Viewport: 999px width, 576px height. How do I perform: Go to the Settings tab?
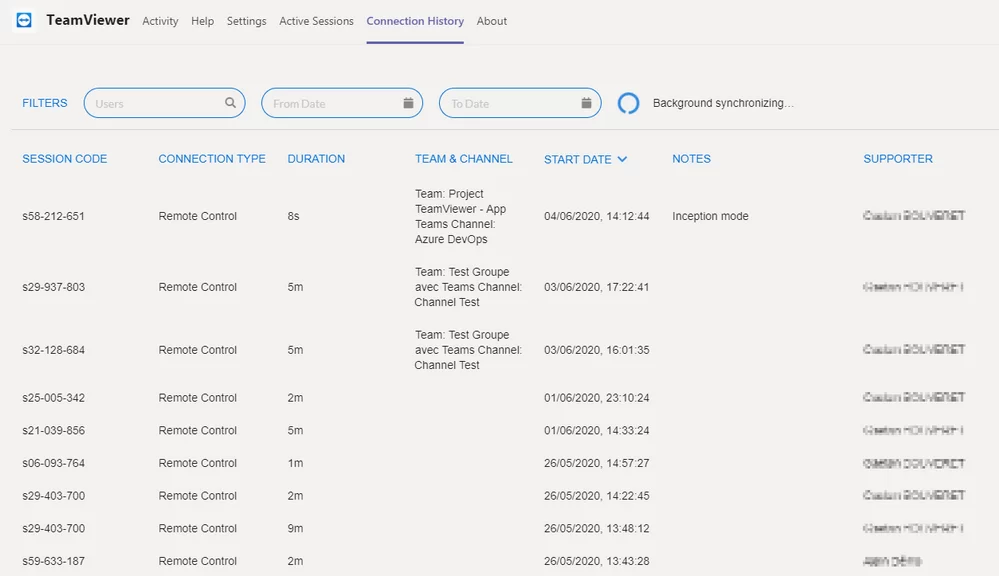coord(246,21)
